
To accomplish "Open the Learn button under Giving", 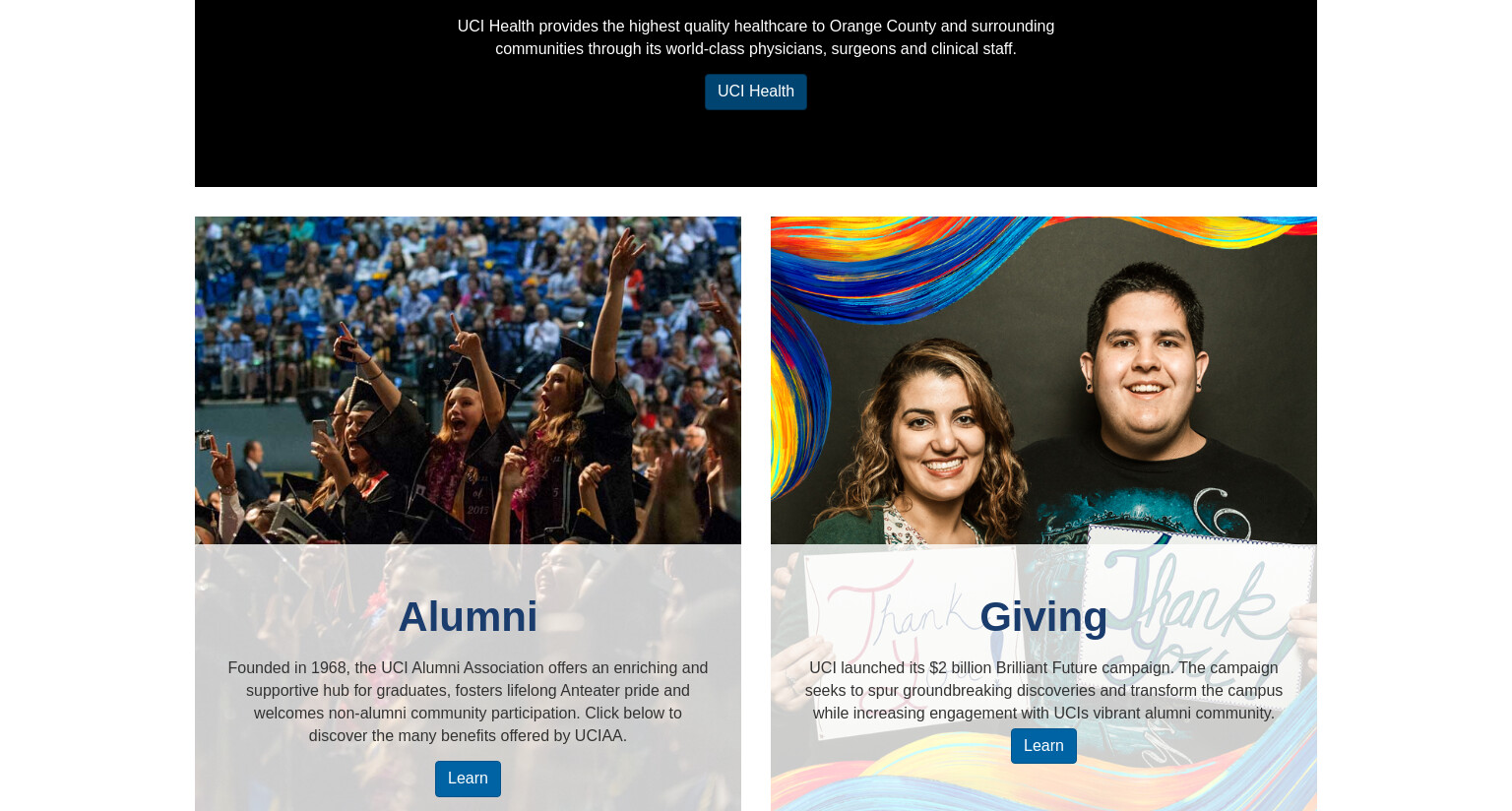I will (1043, 746).
